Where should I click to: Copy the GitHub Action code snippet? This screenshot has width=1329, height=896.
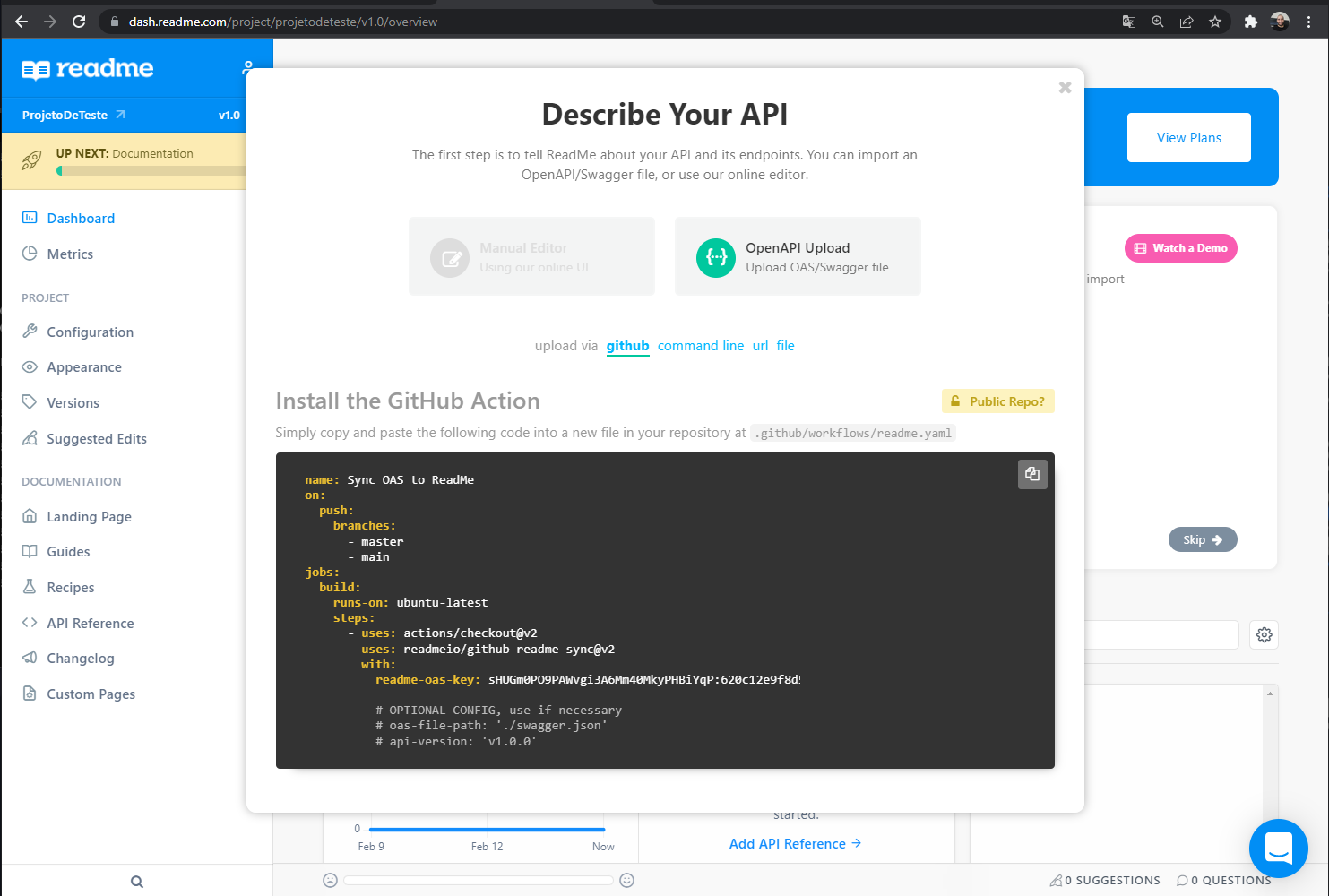pos(1032,474)
